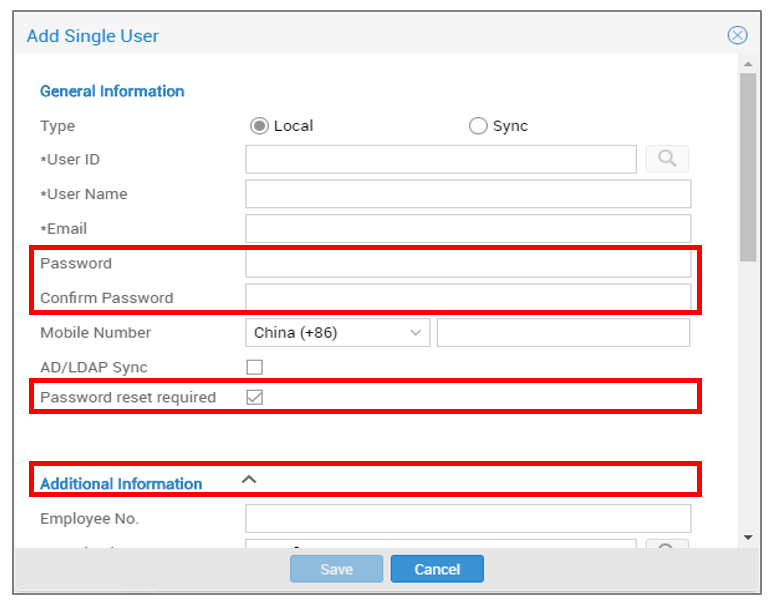Focus the Password input field
This screenshot has height=606, width=771.
click(468, 263)
